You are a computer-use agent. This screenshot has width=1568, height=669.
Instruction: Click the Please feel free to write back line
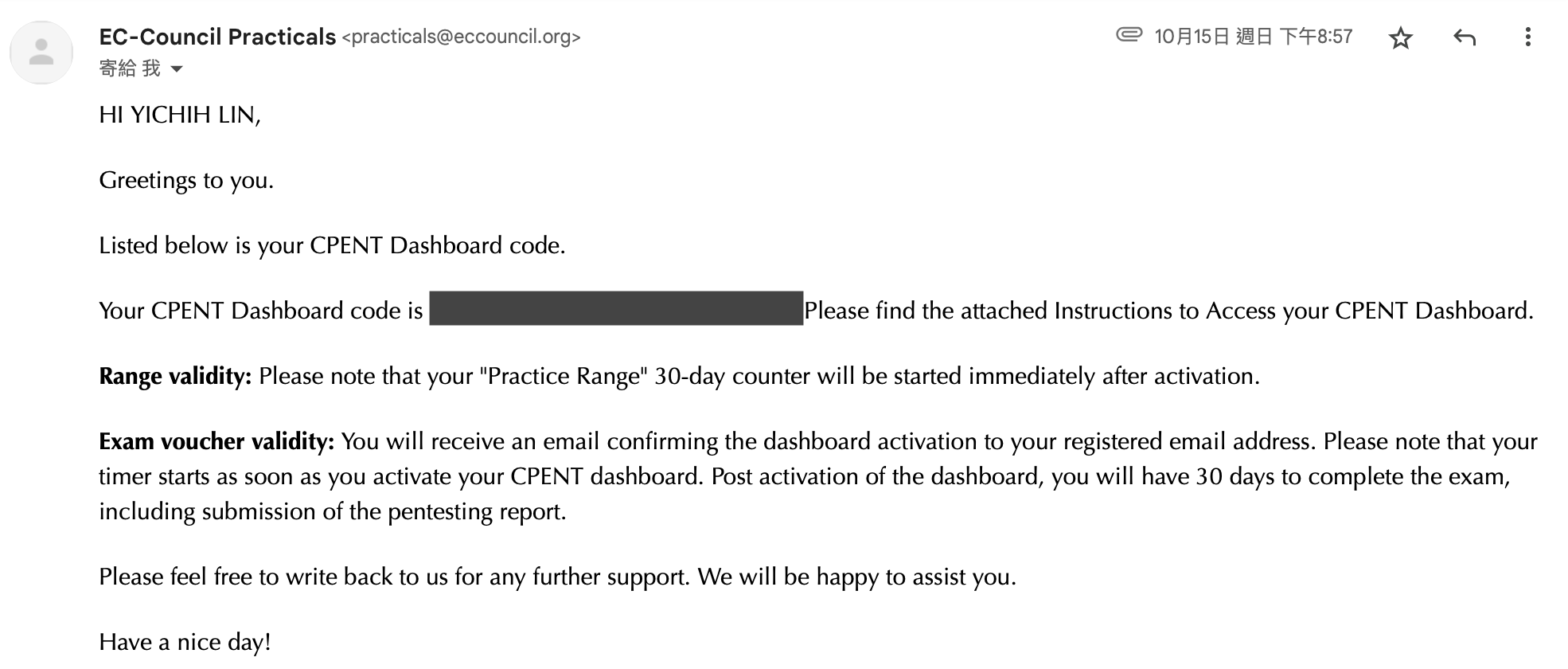click(x=557, y=577)
